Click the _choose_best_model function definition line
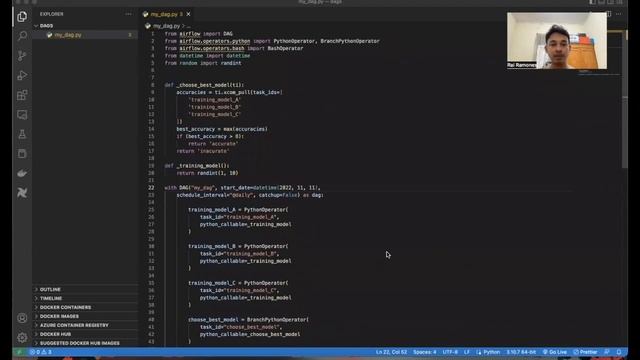 (204, 85)
